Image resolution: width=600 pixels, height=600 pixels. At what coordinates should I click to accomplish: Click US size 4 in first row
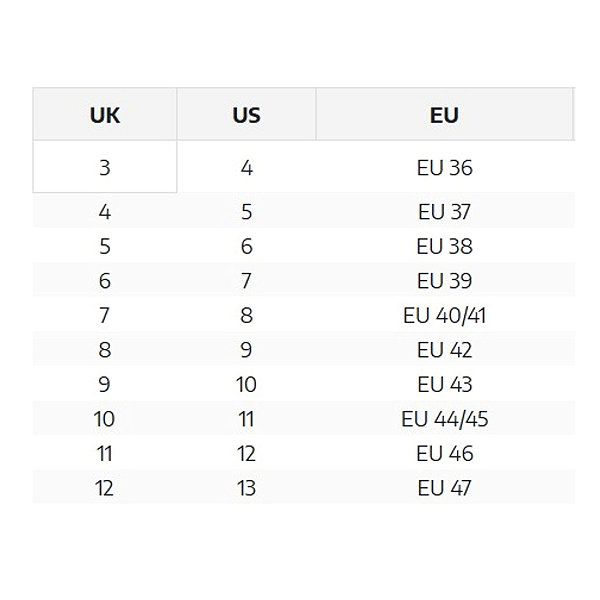coord(246,167)
